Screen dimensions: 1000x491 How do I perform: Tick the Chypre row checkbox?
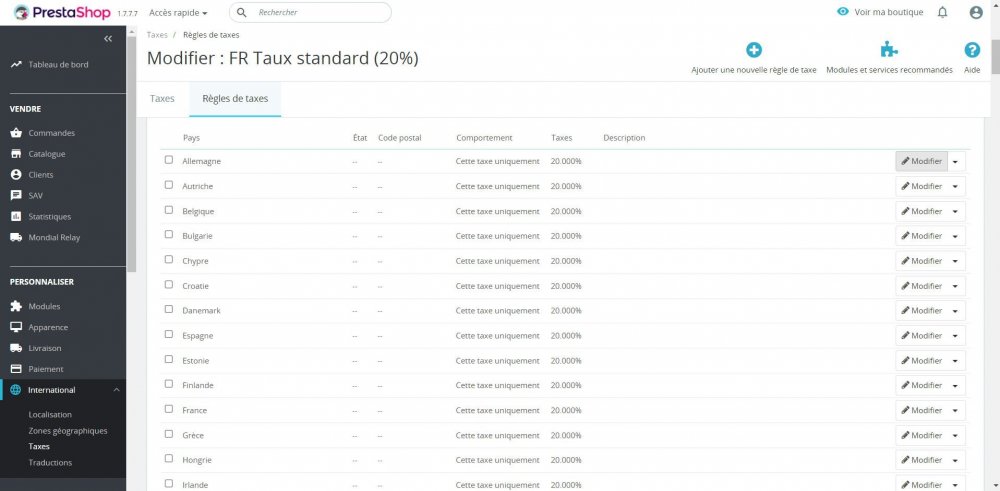[x=168, y=260]
